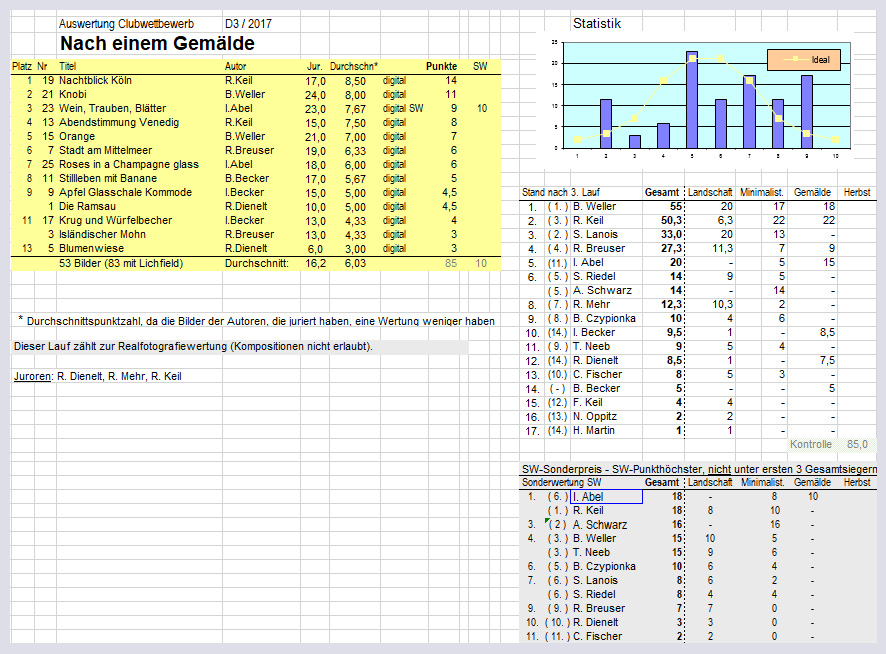Select the "85,0" Kontrolle value
Image resolution: width=886 pixels, height=654 pixels.
(x=857, y=444)
